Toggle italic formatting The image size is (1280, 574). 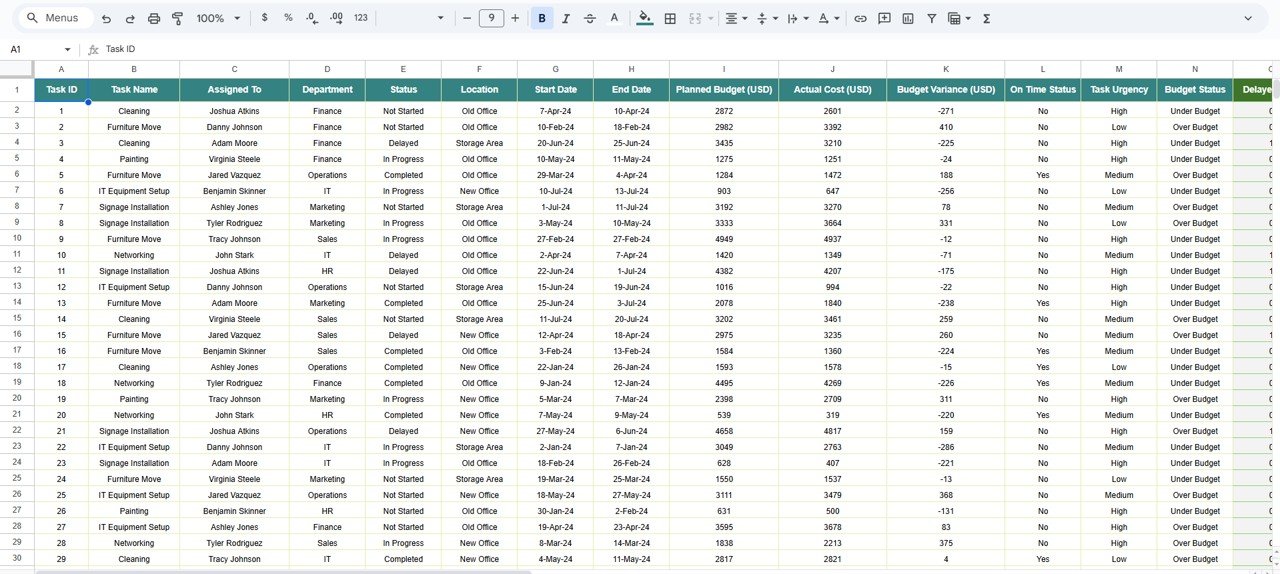(x=566, y=18)
